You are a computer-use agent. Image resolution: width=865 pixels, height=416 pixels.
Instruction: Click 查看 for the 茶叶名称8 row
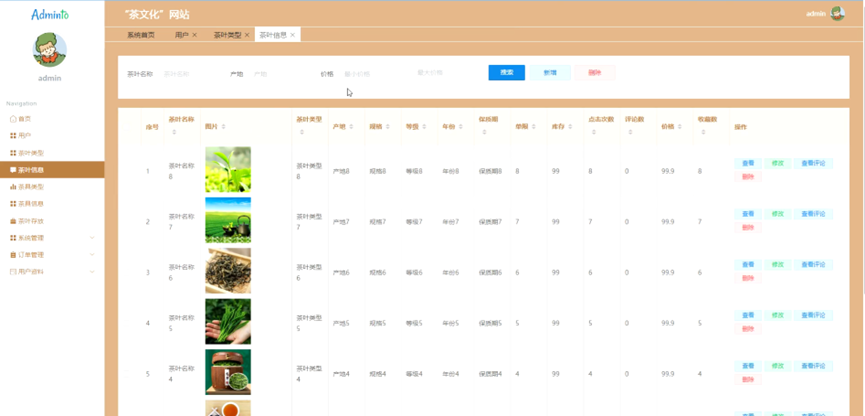[x=748, y=163]
